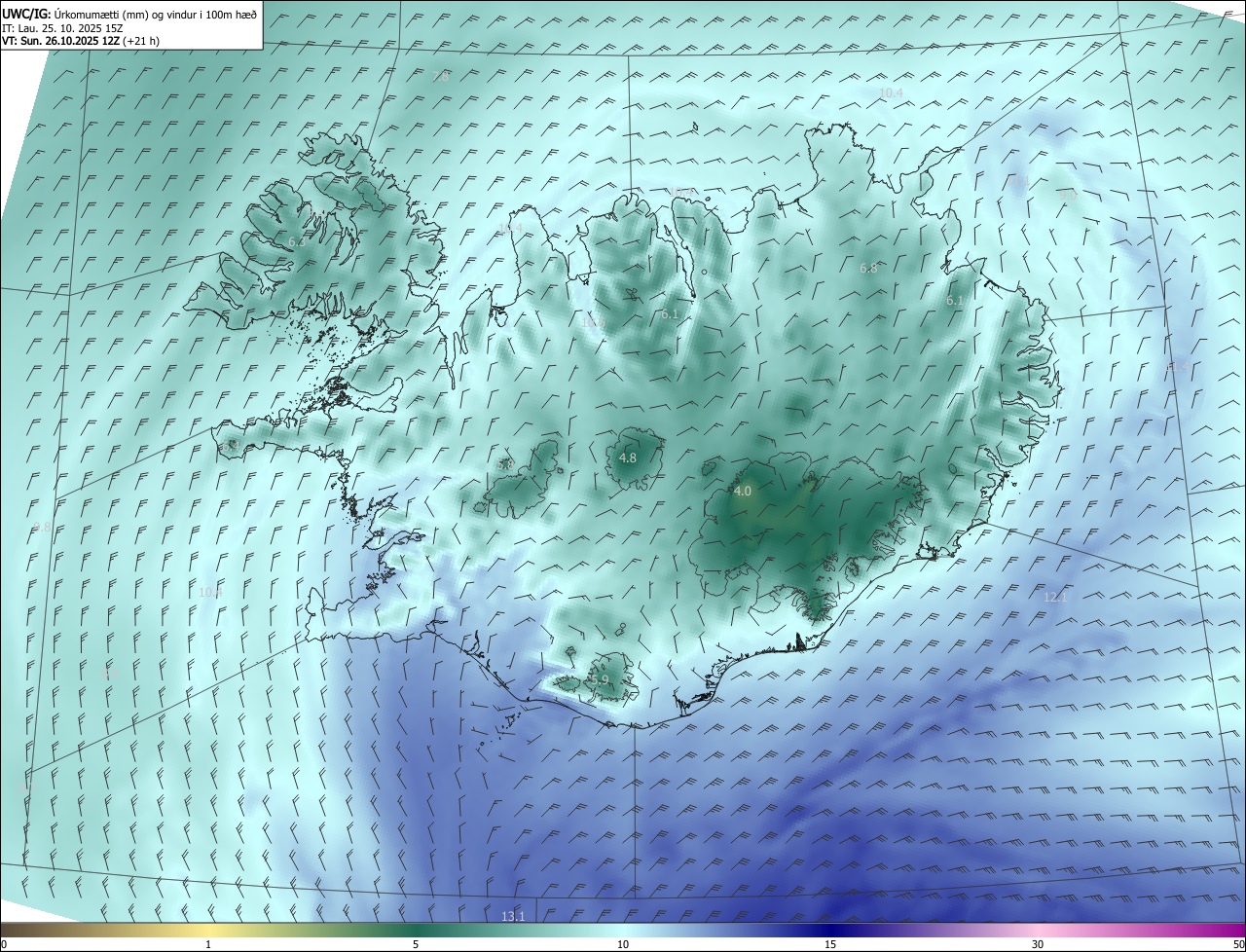Click the "5.8" value label in the west-central highlands
This screenshot has height=952, width=1246.
pos(505,465)
